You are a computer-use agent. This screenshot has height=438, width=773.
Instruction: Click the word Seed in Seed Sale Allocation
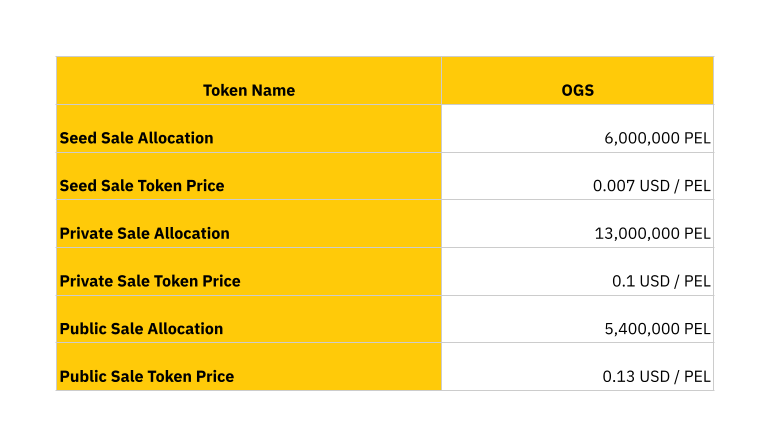(78, 138)
